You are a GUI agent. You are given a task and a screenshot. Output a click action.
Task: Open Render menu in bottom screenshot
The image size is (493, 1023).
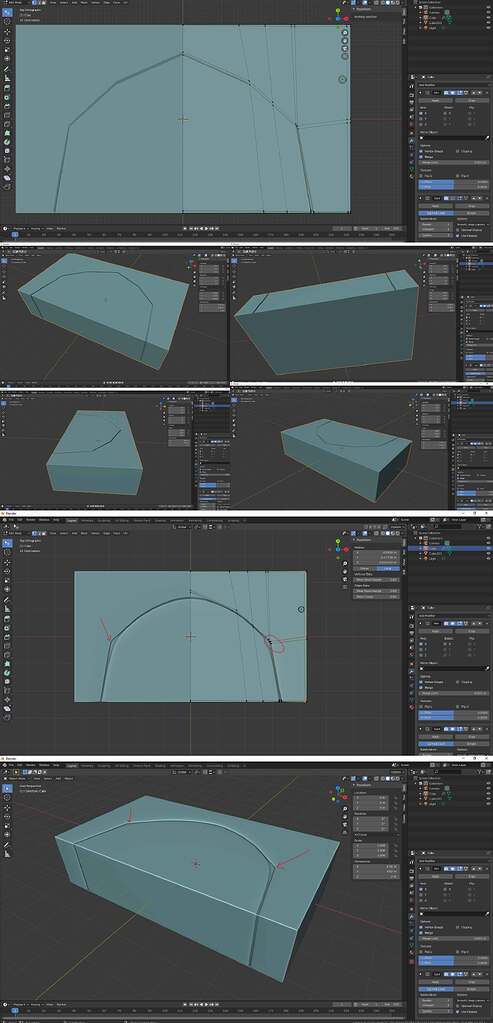[31, 765]
